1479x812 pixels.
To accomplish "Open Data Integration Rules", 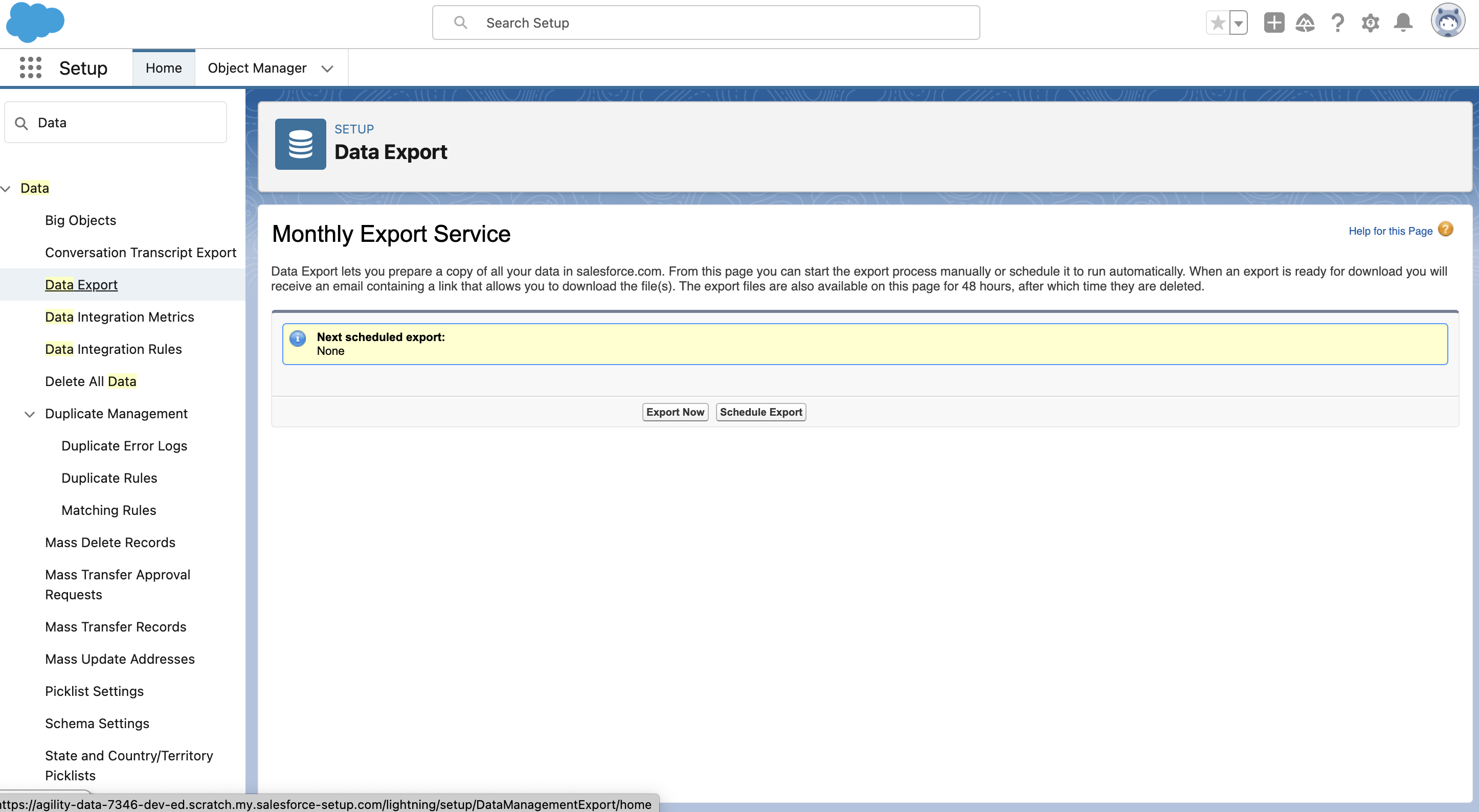I will coord(113,349).
